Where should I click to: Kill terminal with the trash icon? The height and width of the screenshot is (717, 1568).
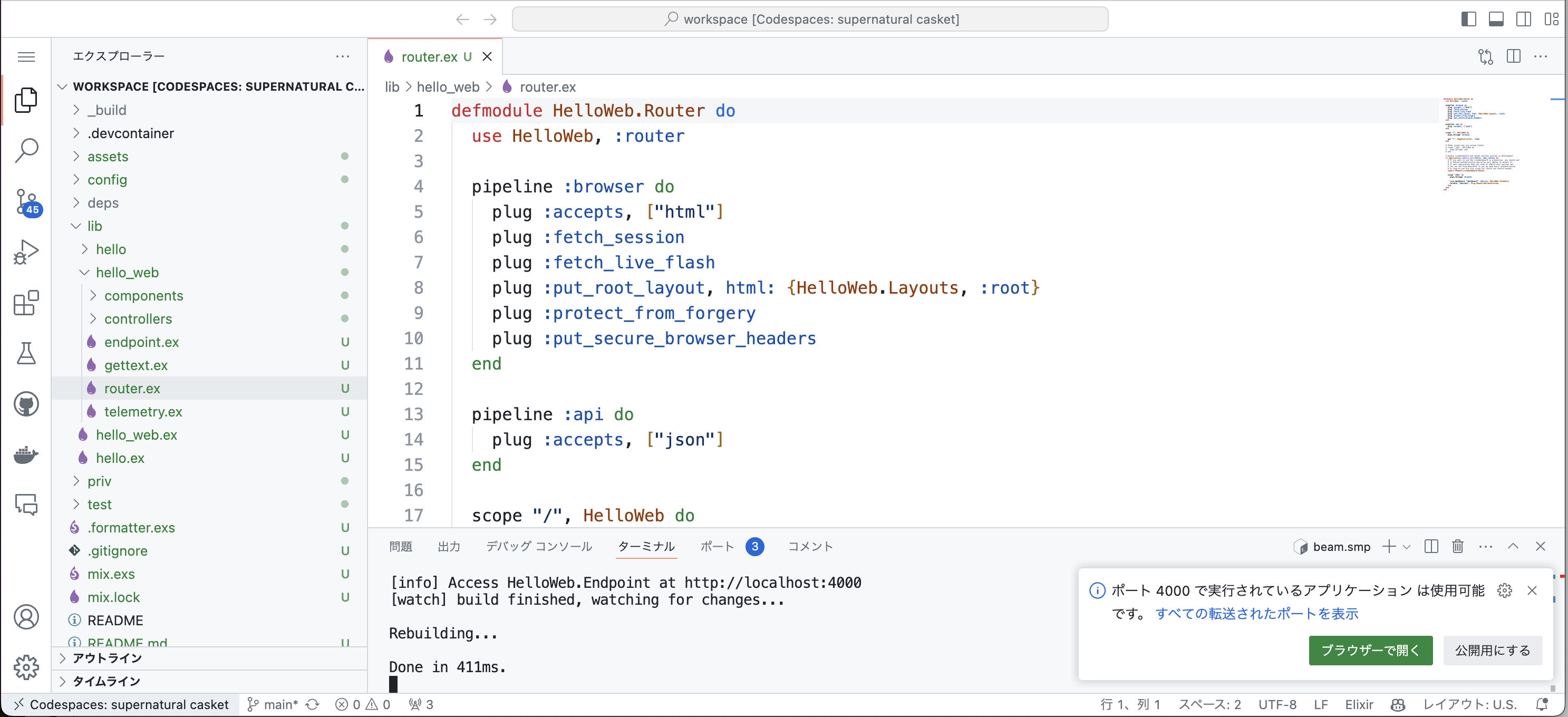[1457, 546]
